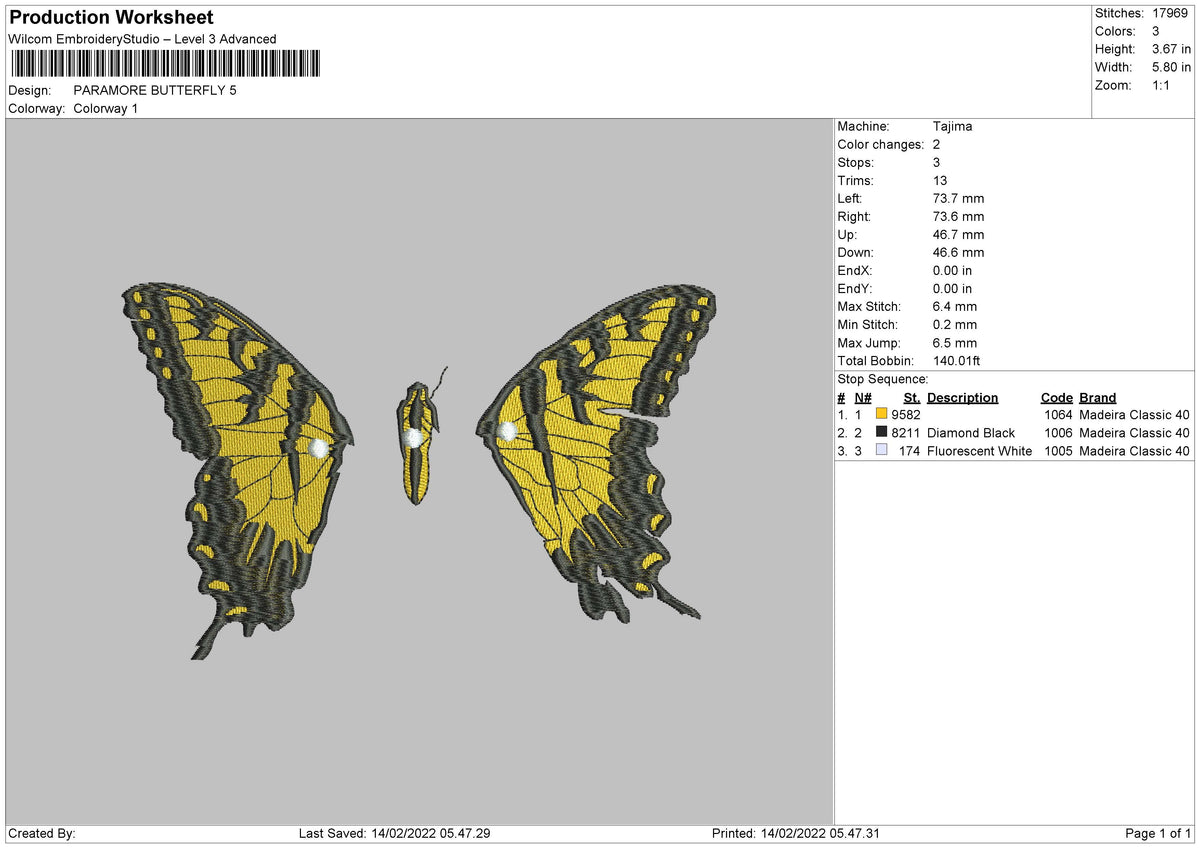Select thread row 3 Fluorescent White
This screenshot has width=1200, height=848.
950,451
